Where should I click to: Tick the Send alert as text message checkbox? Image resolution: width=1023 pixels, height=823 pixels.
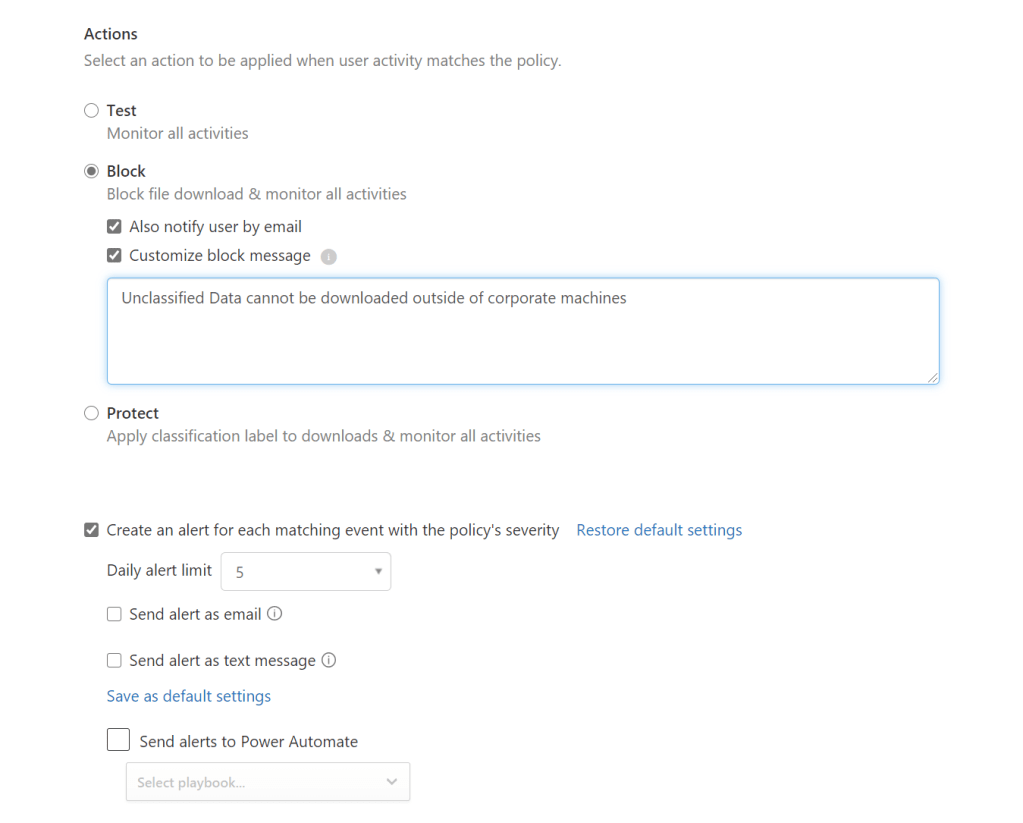click(x=114, y=661)
